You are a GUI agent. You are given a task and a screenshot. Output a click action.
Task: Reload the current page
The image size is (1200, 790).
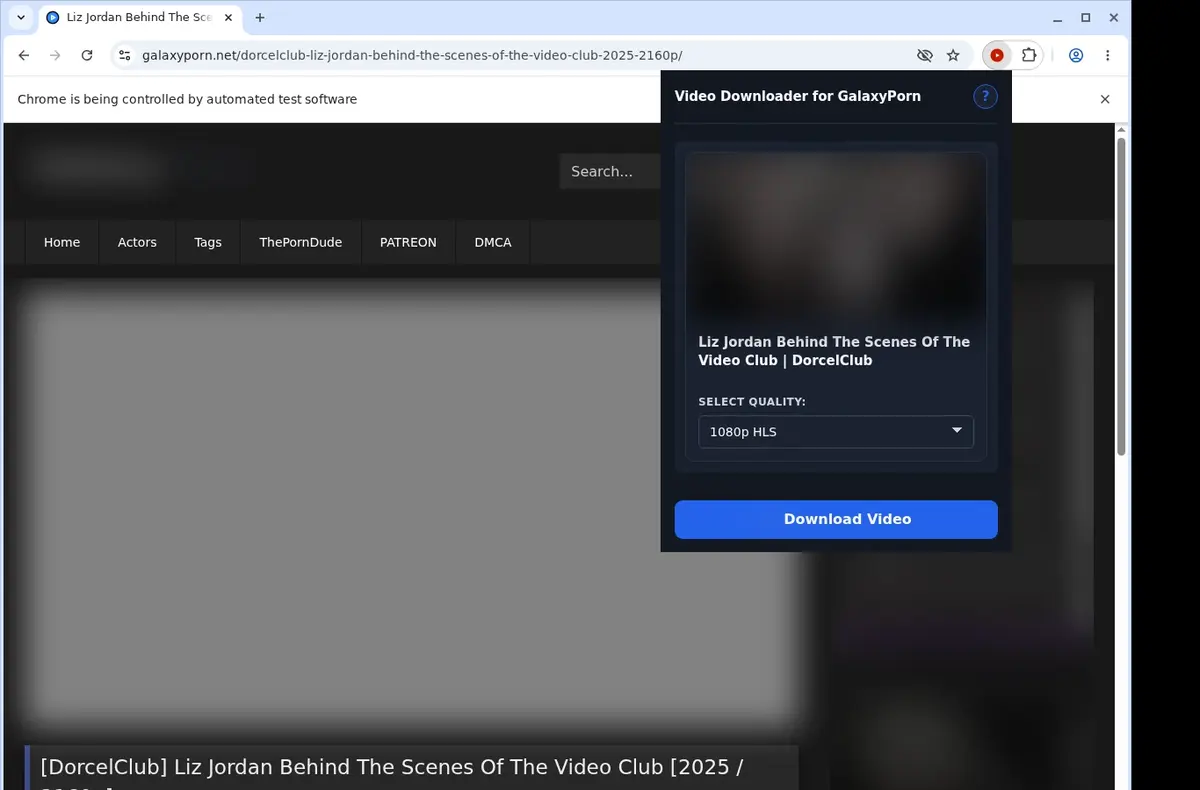(87, 56)
